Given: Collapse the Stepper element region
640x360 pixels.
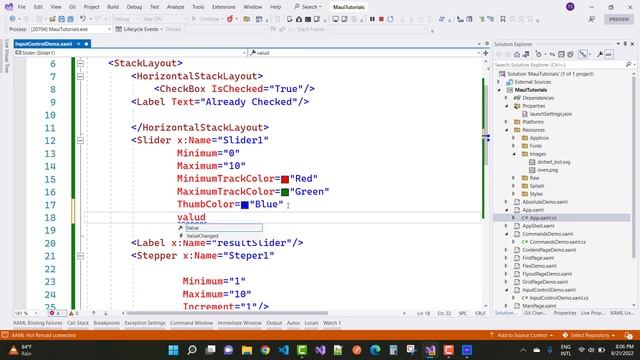Looking at the screenshot, I should pyautogui.click(x=80, y=256).
